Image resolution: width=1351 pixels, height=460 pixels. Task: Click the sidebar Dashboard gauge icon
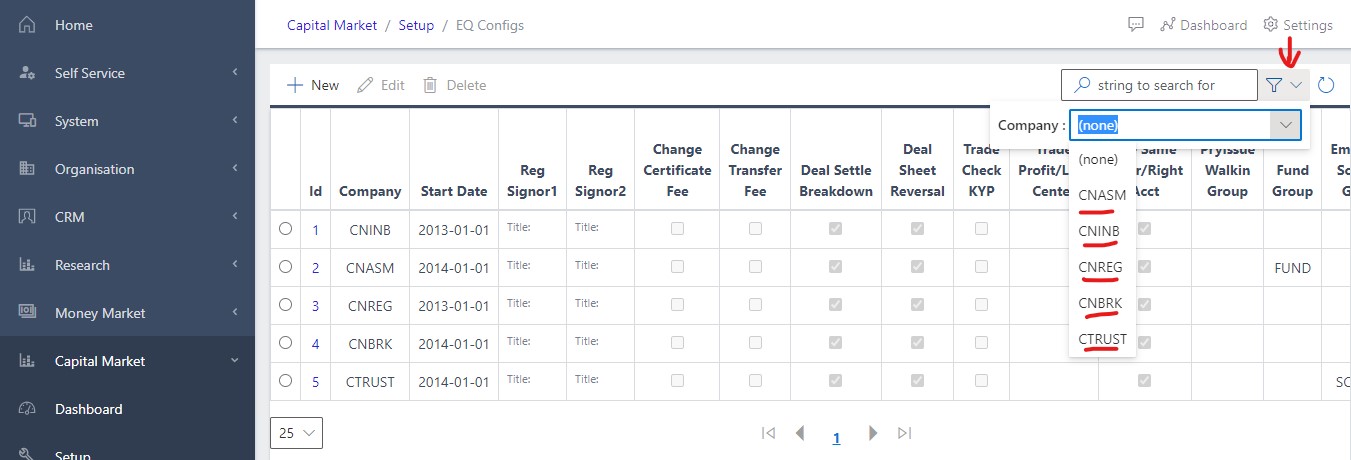tap(28, 409)
